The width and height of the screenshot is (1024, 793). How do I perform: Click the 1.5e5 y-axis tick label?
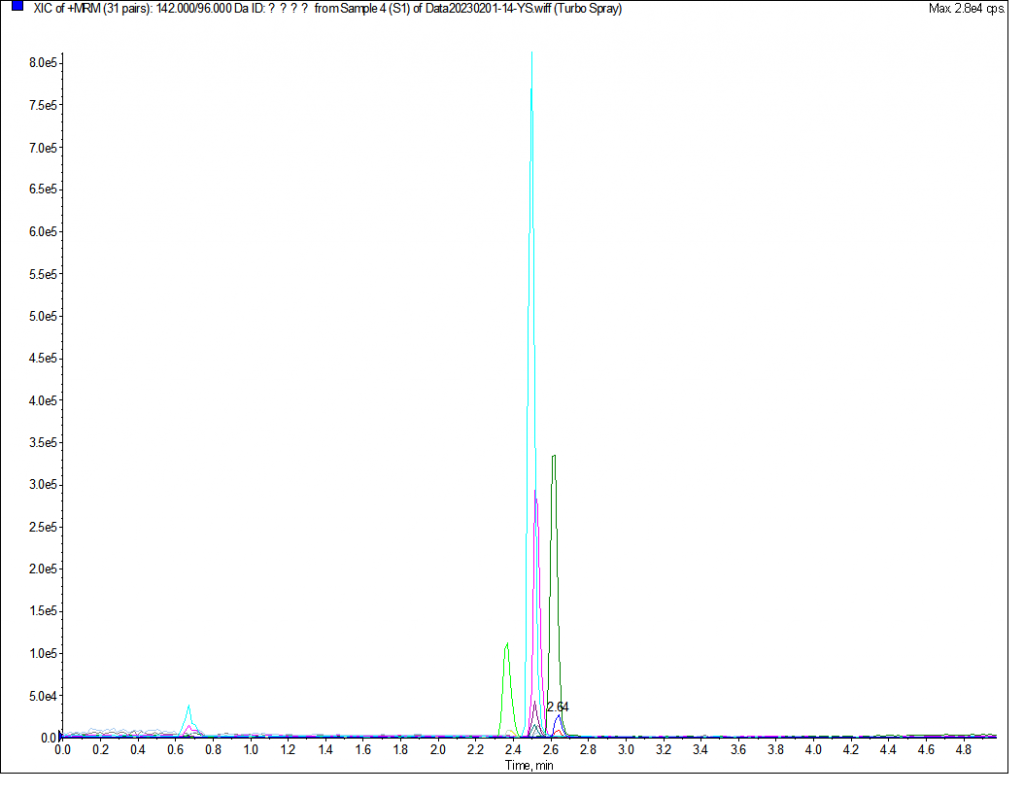[43, 611]
